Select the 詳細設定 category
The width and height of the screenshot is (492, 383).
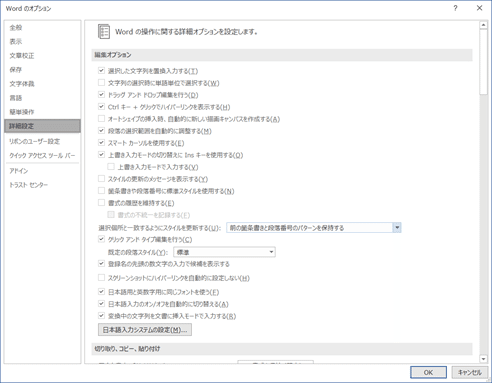click(x=42, y=126)
